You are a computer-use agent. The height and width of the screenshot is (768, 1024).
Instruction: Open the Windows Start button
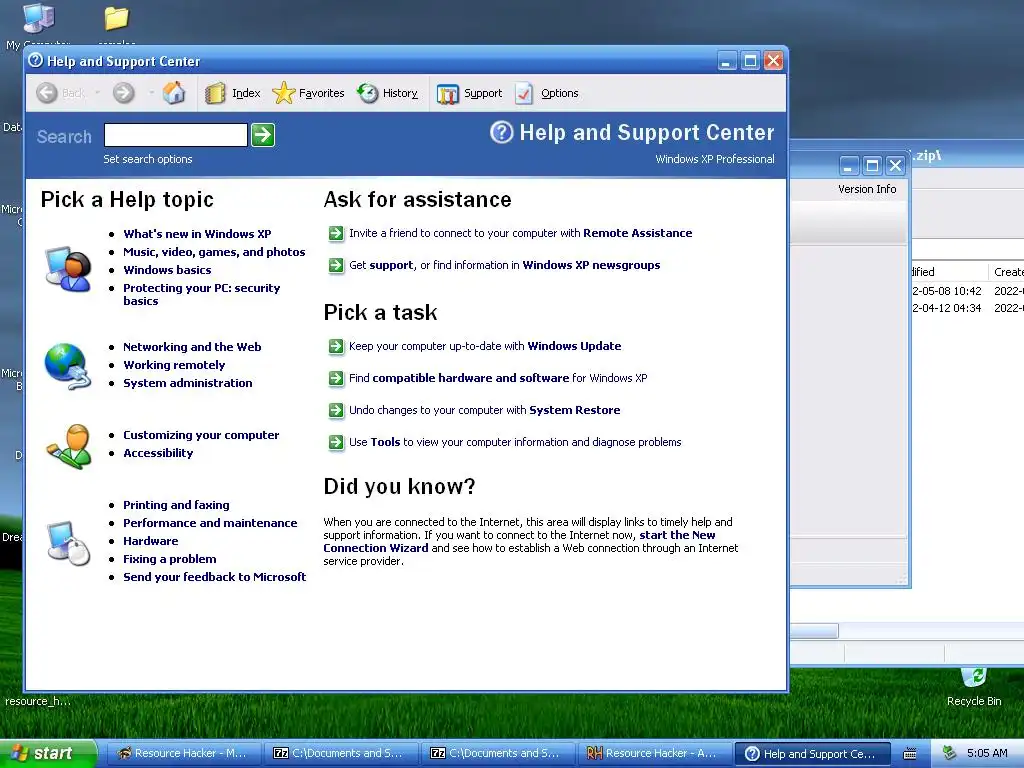click(x=47, y=753)
